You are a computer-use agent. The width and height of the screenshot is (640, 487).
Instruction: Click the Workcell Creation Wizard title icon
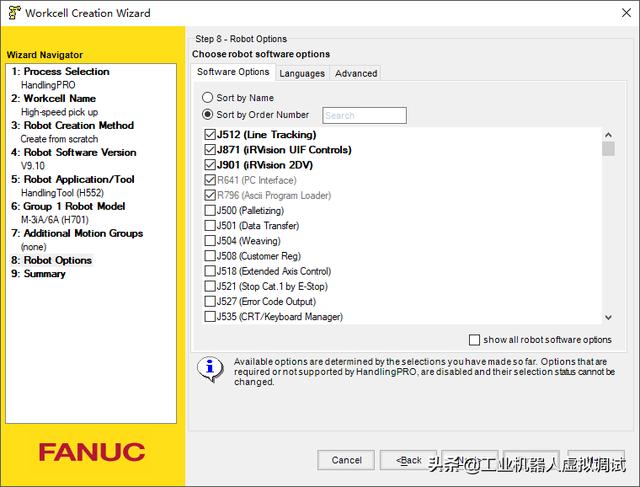click(x=14, y=13)
